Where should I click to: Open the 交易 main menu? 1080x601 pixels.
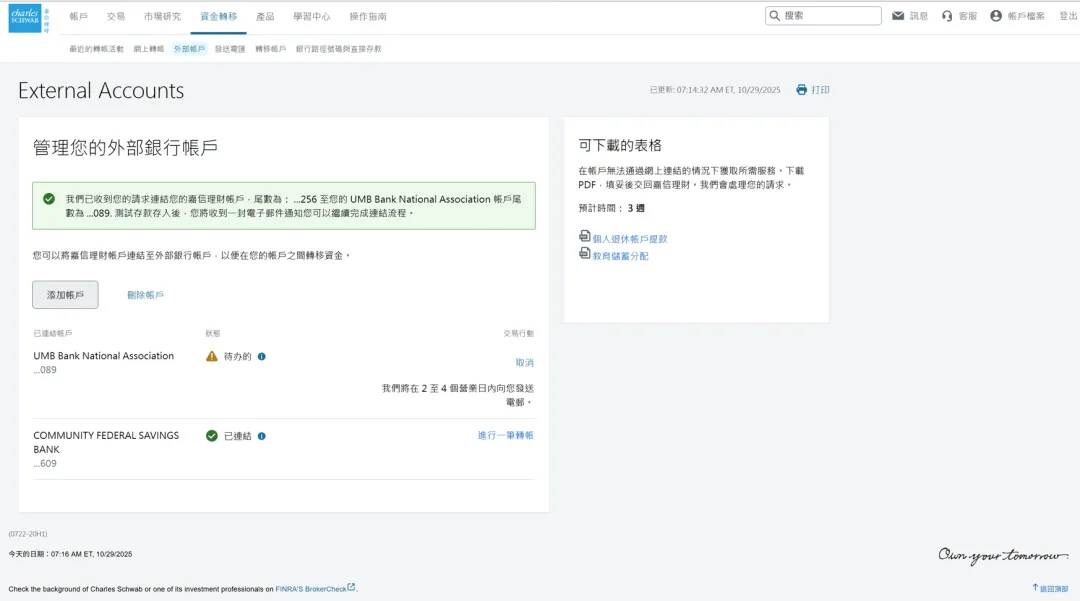[116, 17]
